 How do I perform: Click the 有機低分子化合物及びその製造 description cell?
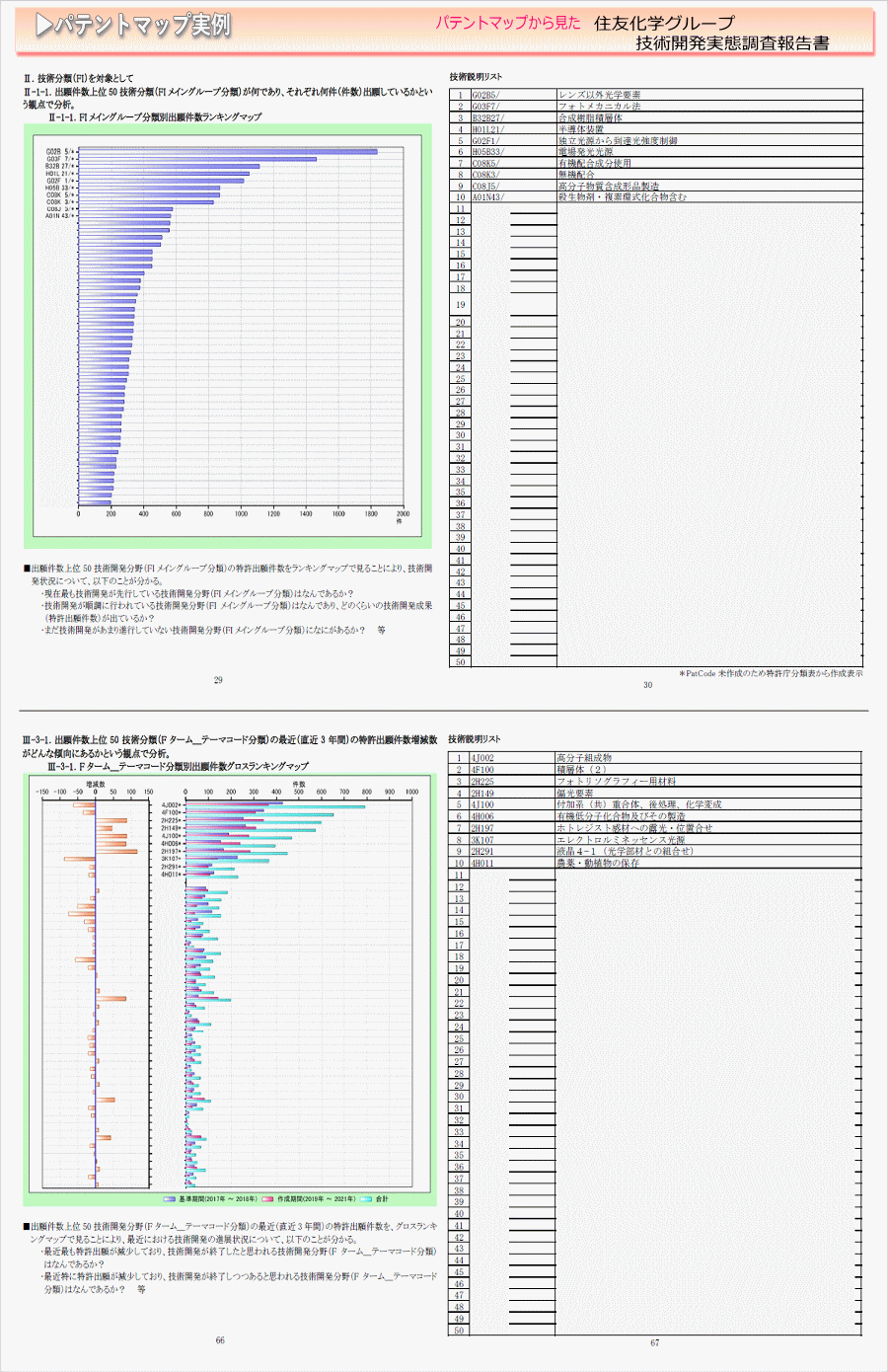click(x=708, y=816)
